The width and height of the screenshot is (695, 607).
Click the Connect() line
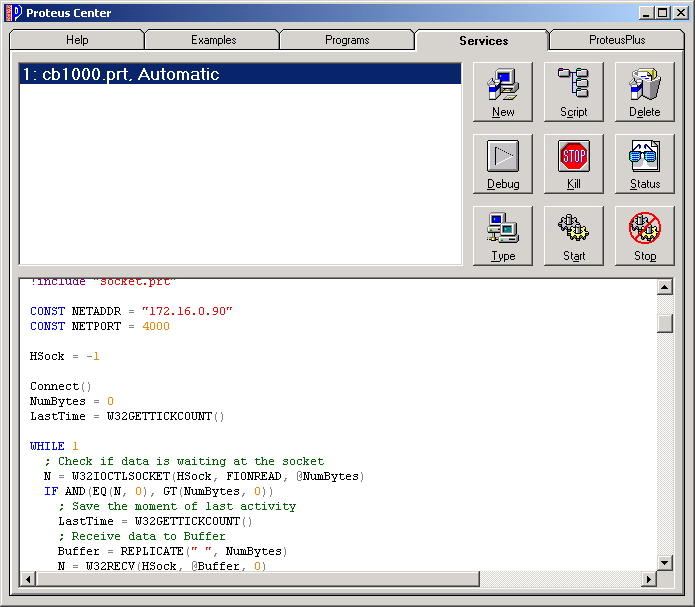point(61,386)
